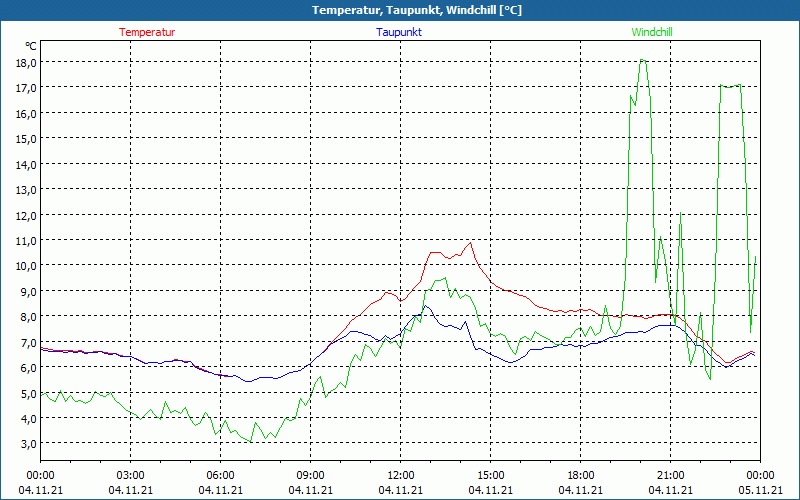Click the '11,0' y-axis value
Viewport: 800px width, 500px height.
tap(27, 240)
